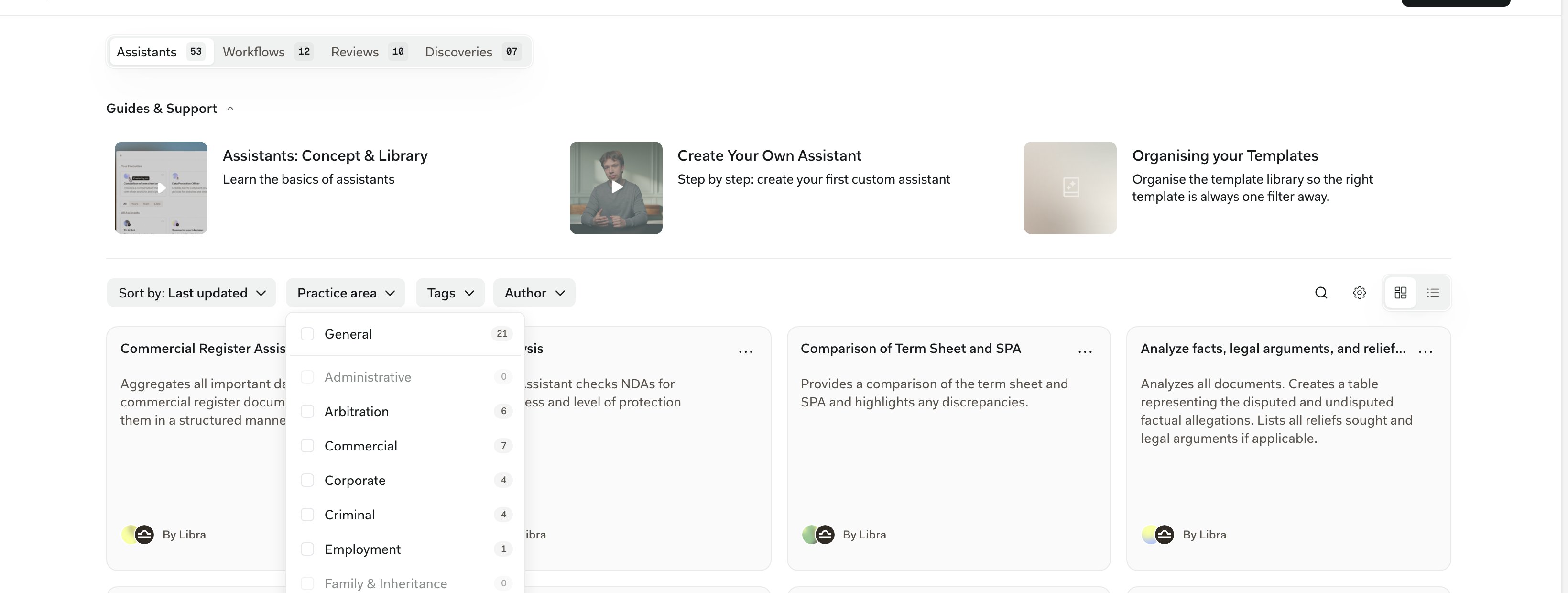The height and width of the screenshot is (593, 1568).
Task: Click By Libra on the Analyze facts card
Action: (x=1204, y=535)
